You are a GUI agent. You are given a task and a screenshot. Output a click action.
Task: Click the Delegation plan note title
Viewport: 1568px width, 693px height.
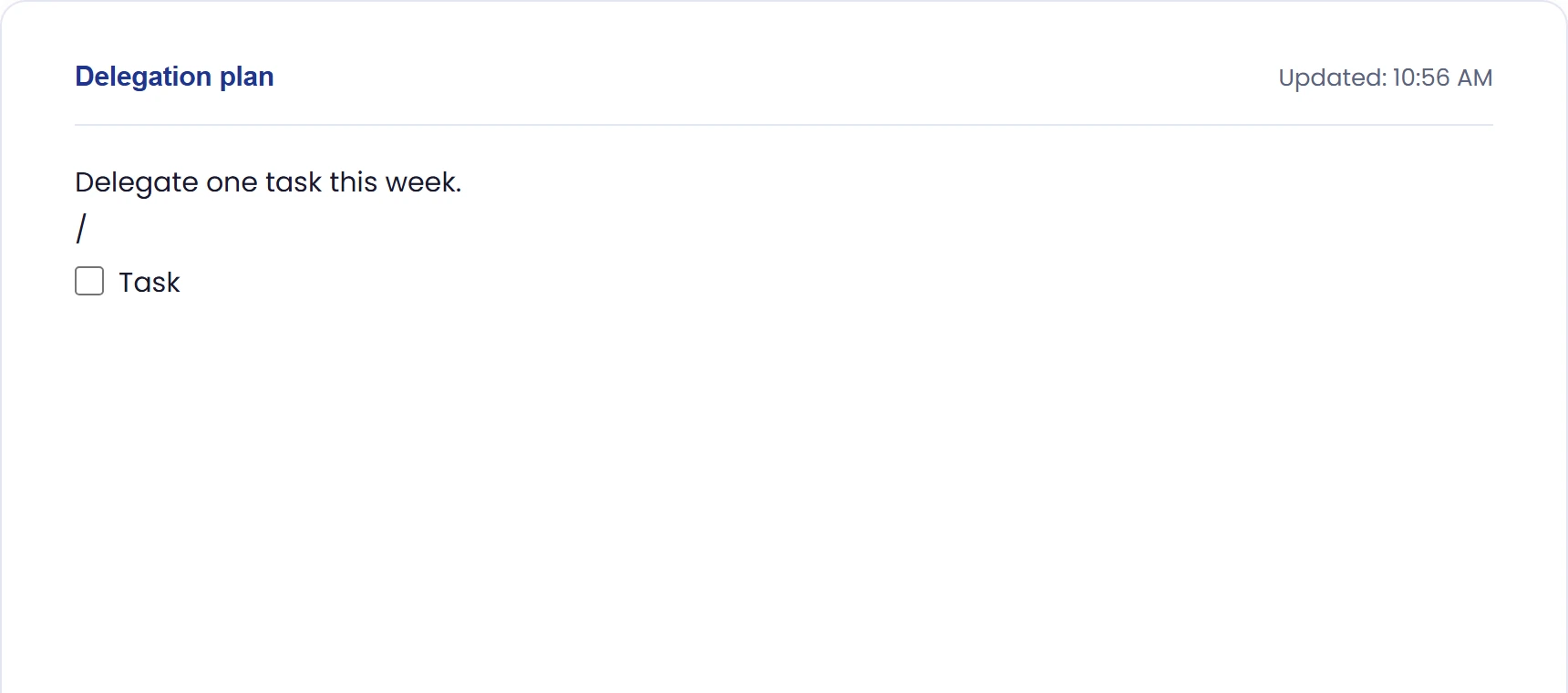(174, 77)
